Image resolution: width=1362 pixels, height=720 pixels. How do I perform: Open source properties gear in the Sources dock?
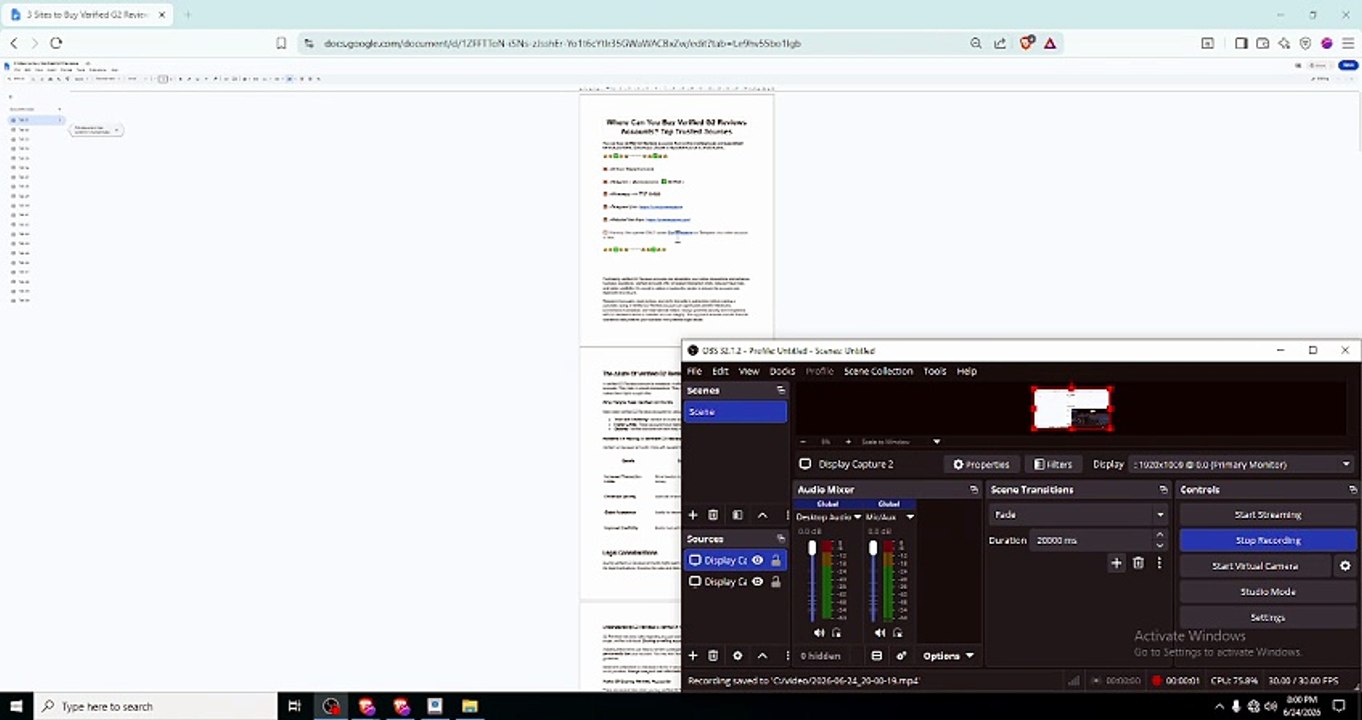tap(738, 656)
